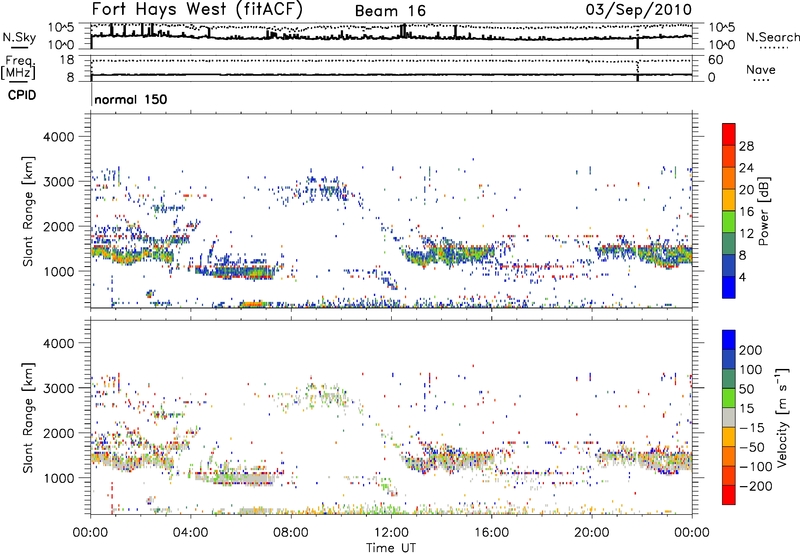
Task: Click the 'Time UT' axis label
Action: pos(391,548)
